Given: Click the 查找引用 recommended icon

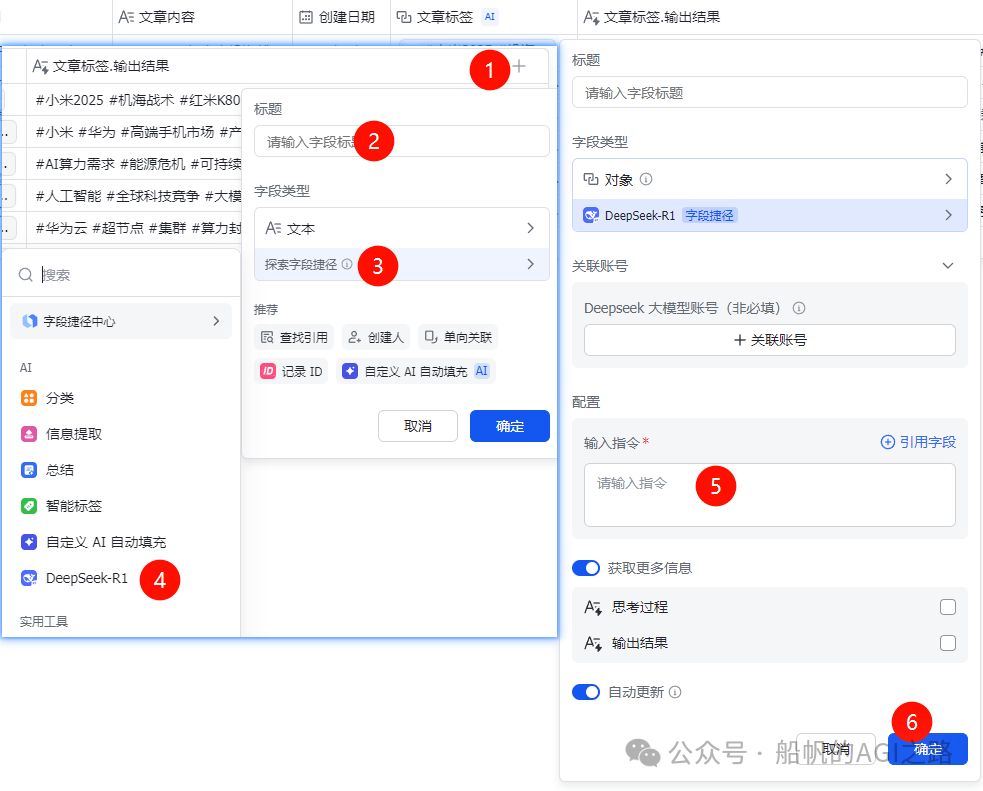Looking at the screenshot, I should click(x=267, y=337).
